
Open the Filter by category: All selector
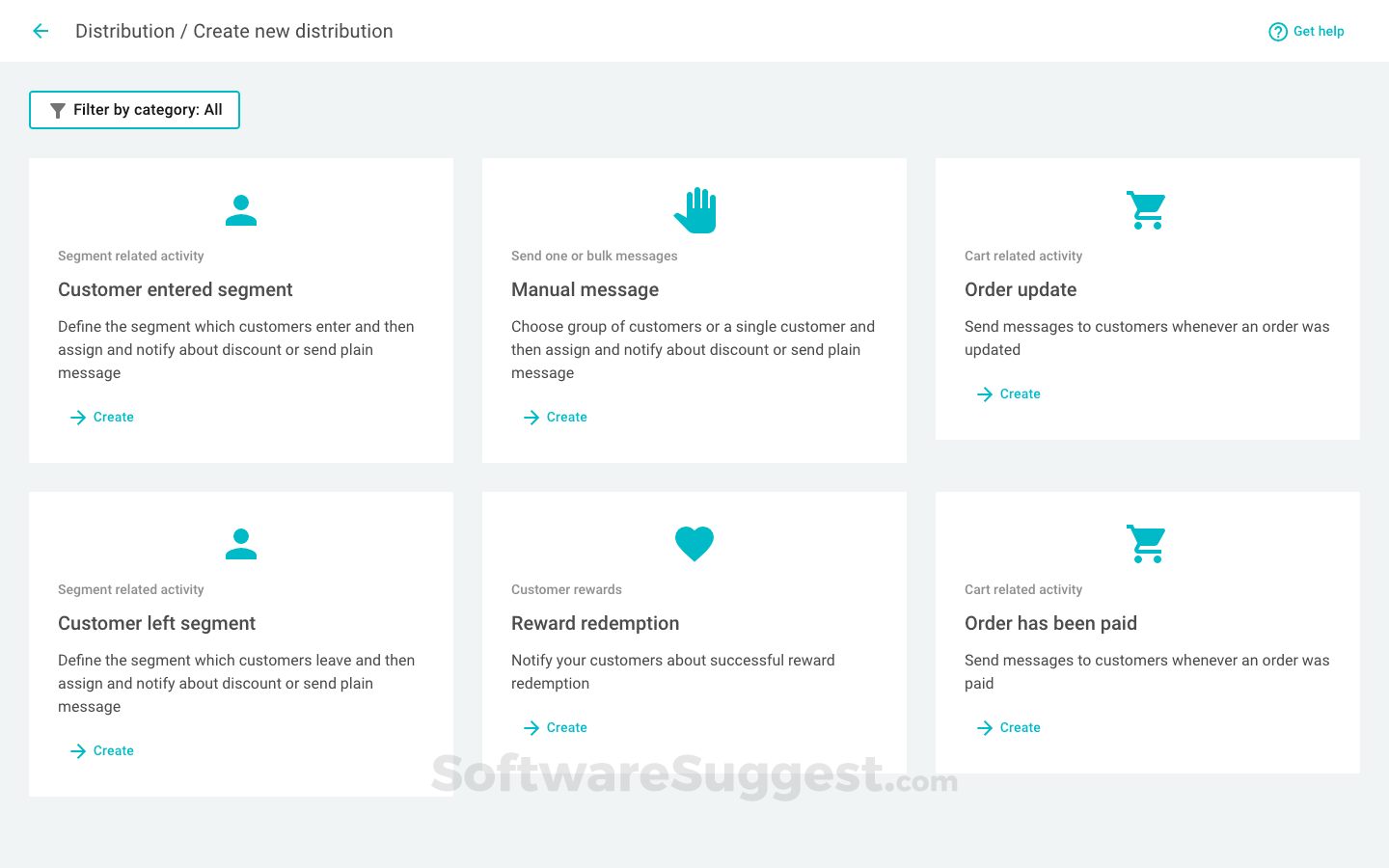coord(134,109)
